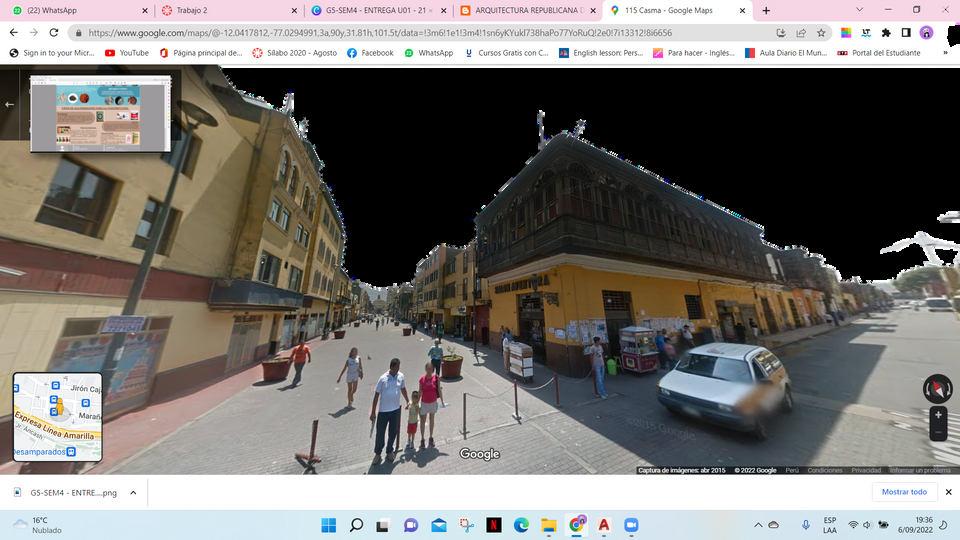This screenshot has width=960, height=540.
Task: Open File Explorer from taskbar
Action: [549, 525]
